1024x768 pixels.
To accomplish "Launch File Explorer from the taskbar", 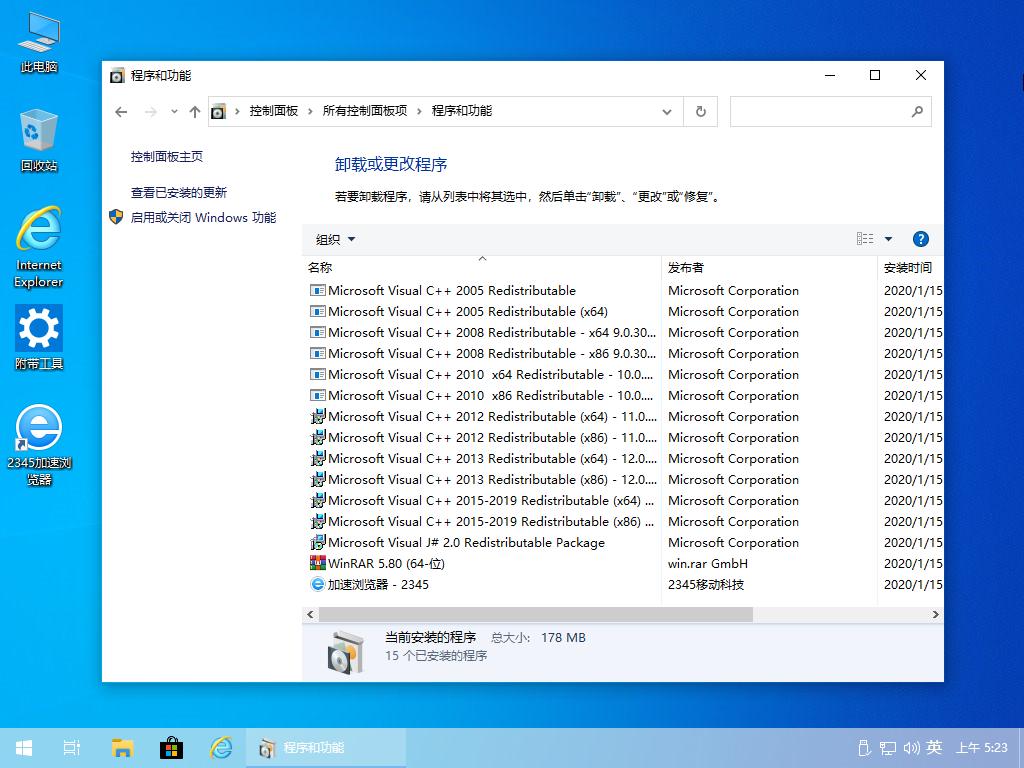I will [x=122, y=748].
